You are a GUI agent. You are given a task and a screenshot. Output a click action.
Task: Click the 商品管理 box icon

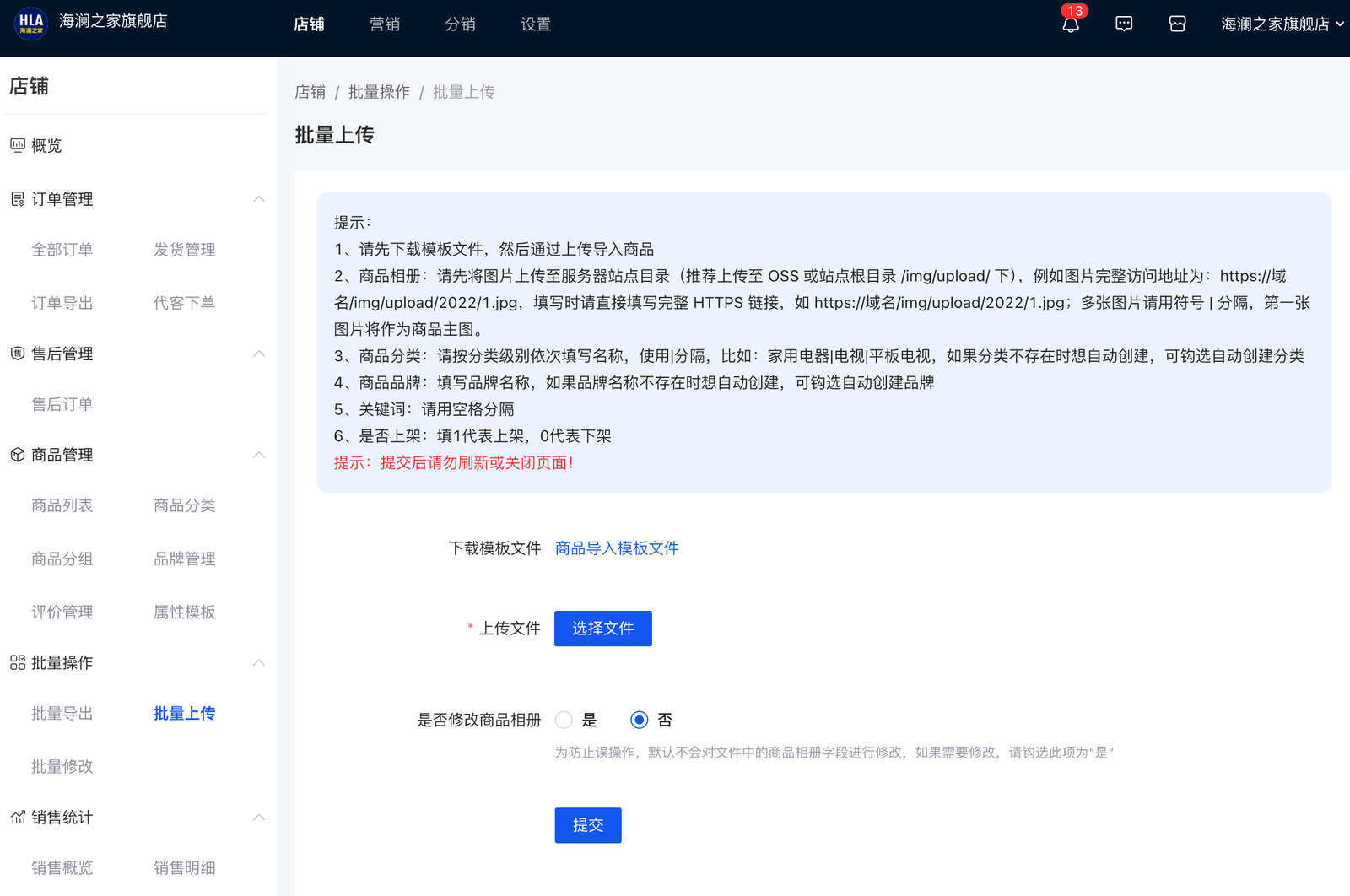pos(18,455)
